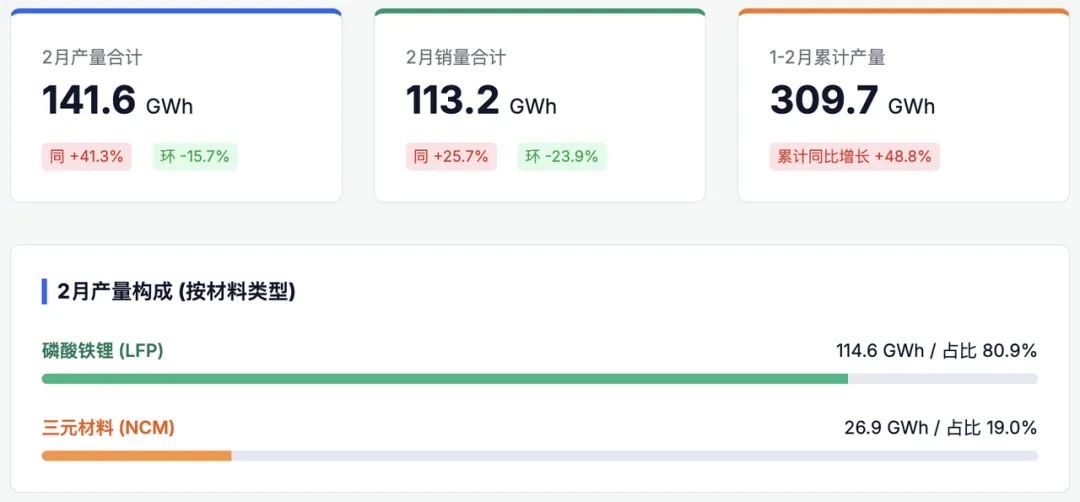
Task: Click the orange NCM progress bar
Action: point(136,456)
